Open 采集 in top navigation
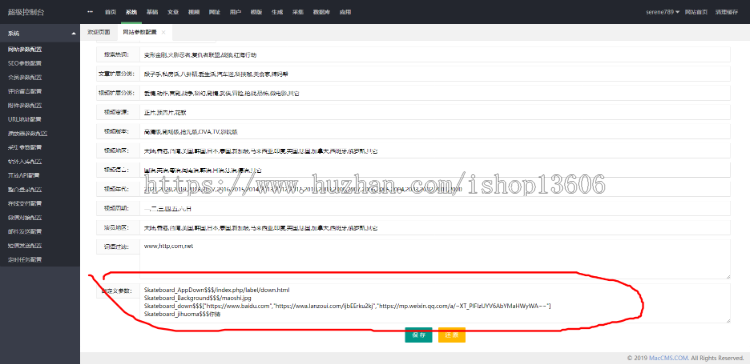750x364 pixels. (x=297, y=12)
